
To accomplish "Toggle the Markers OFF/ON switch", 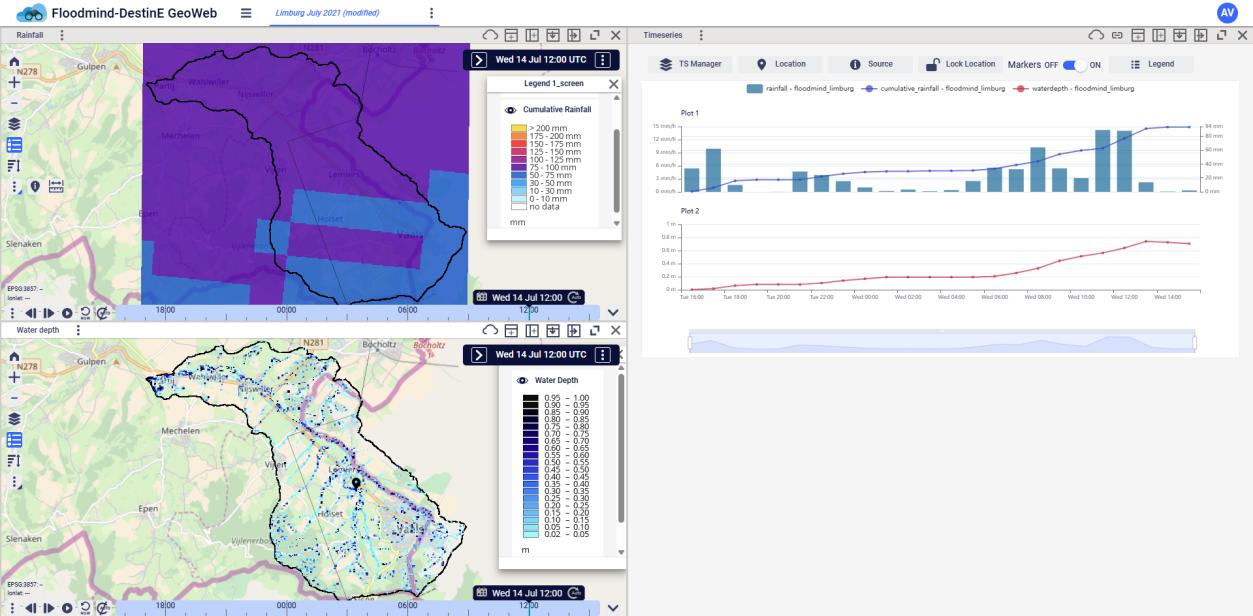I will (1074, 64).
